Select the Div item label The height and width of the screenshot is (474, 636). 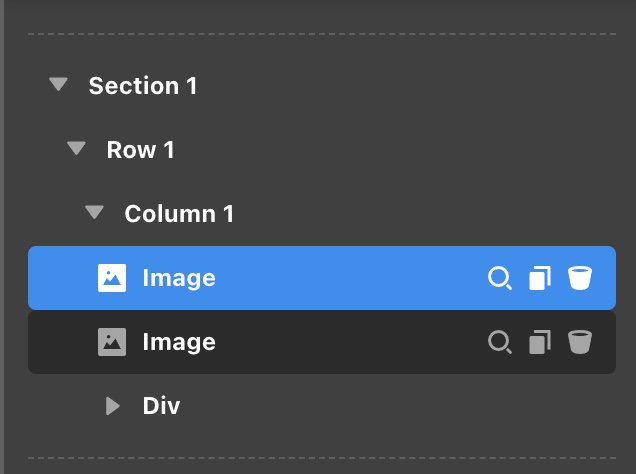point(161,405)
